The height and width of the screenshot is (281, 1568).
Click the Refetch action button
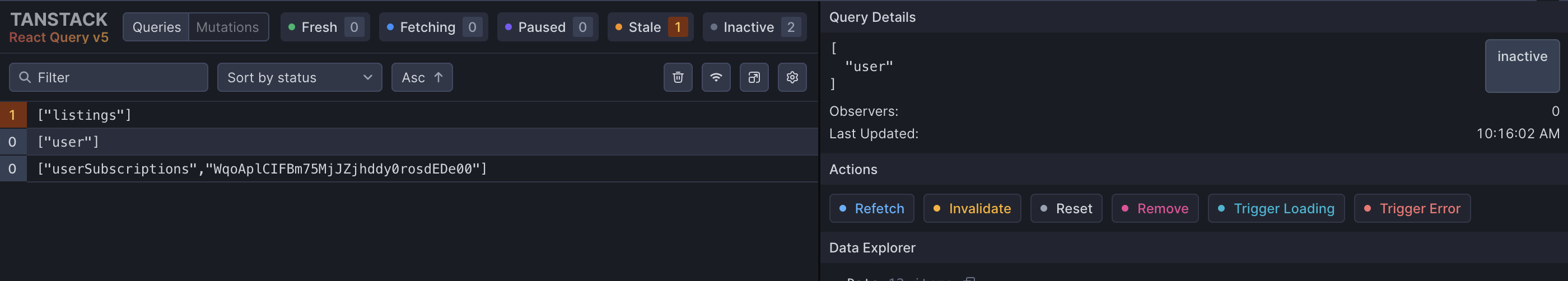click(x=871, y=209)
